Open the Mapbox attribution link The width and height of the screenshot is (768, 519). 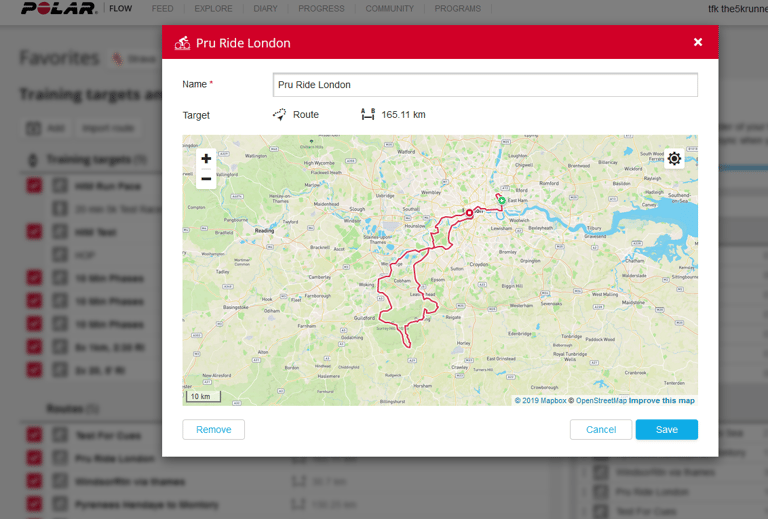(540, 401)
